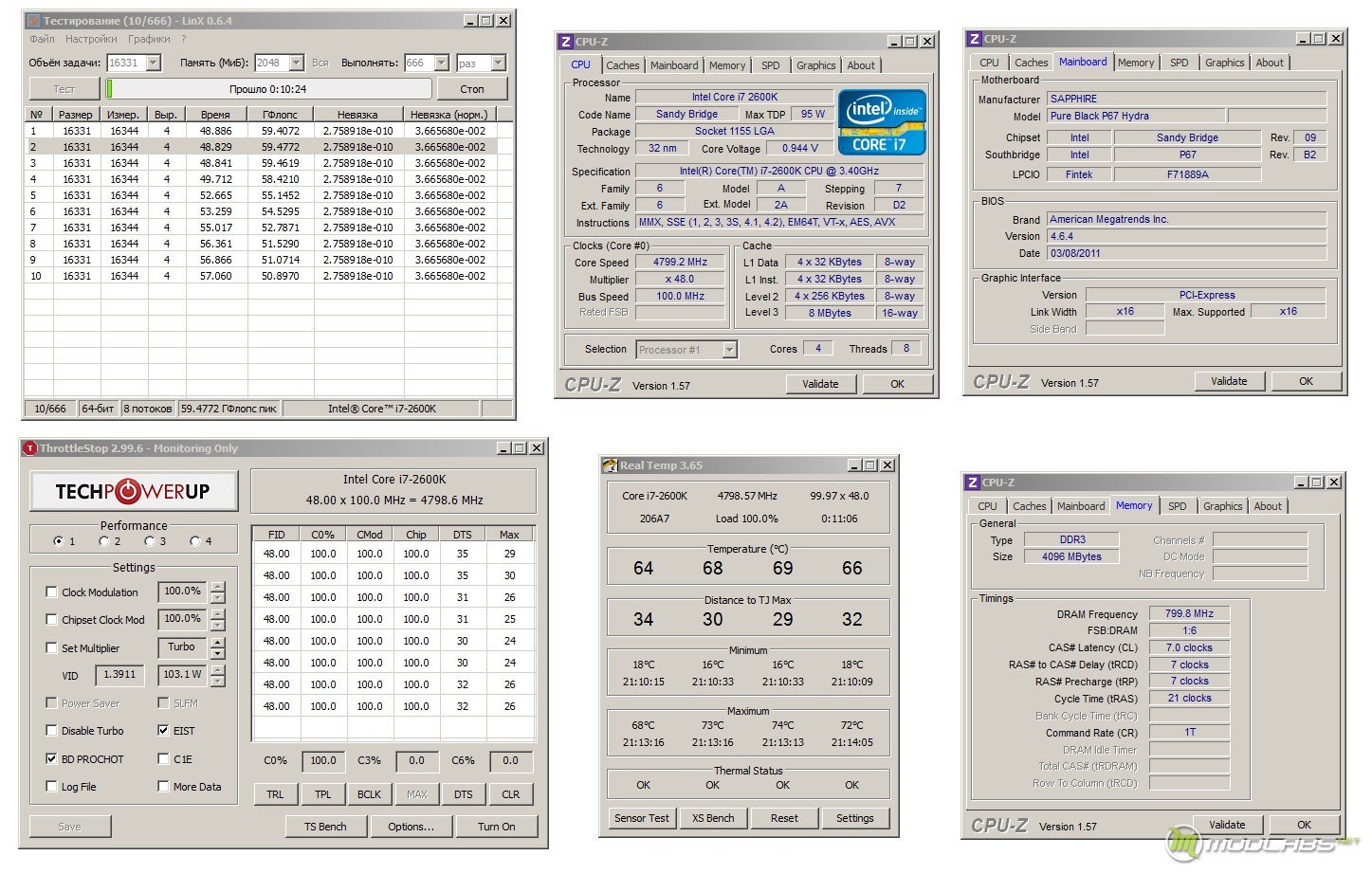Click OK in the CPU-Z Mainboard window
The image size is (1372, 874).
pos(1306,381)
